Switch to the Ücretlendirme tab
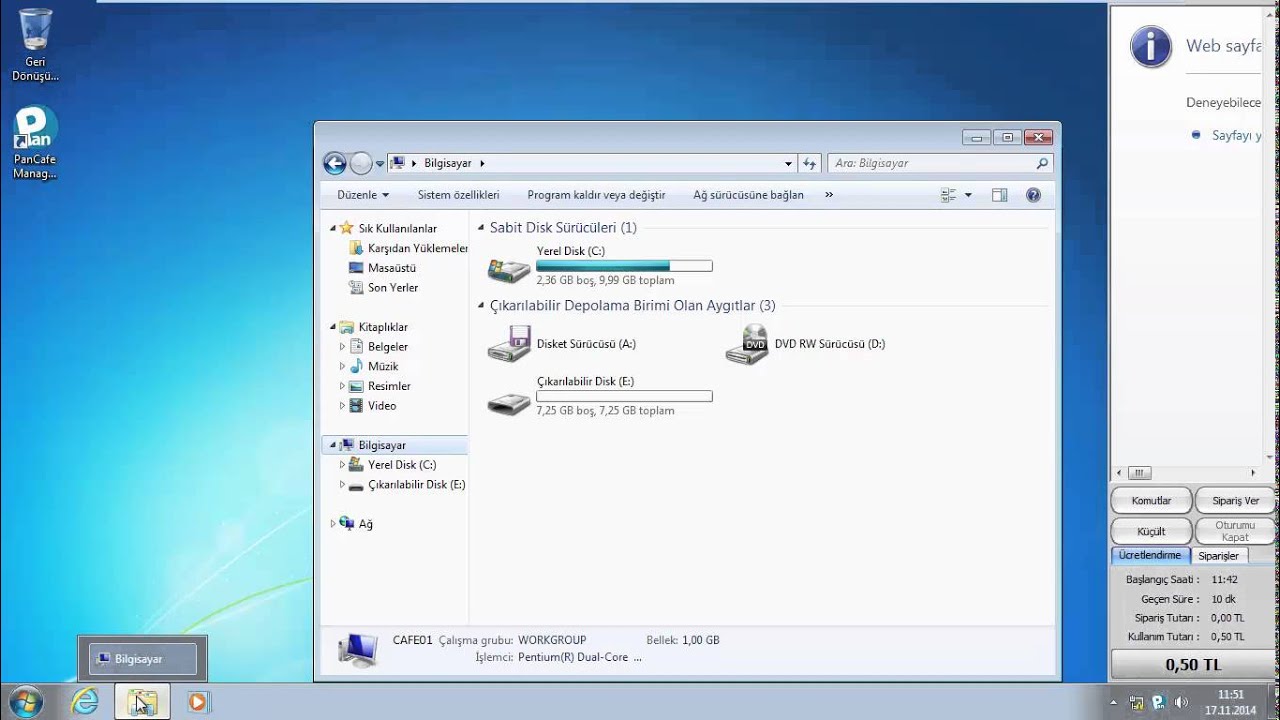This screenshot has width=1280, height=720. coord(1150,555)
